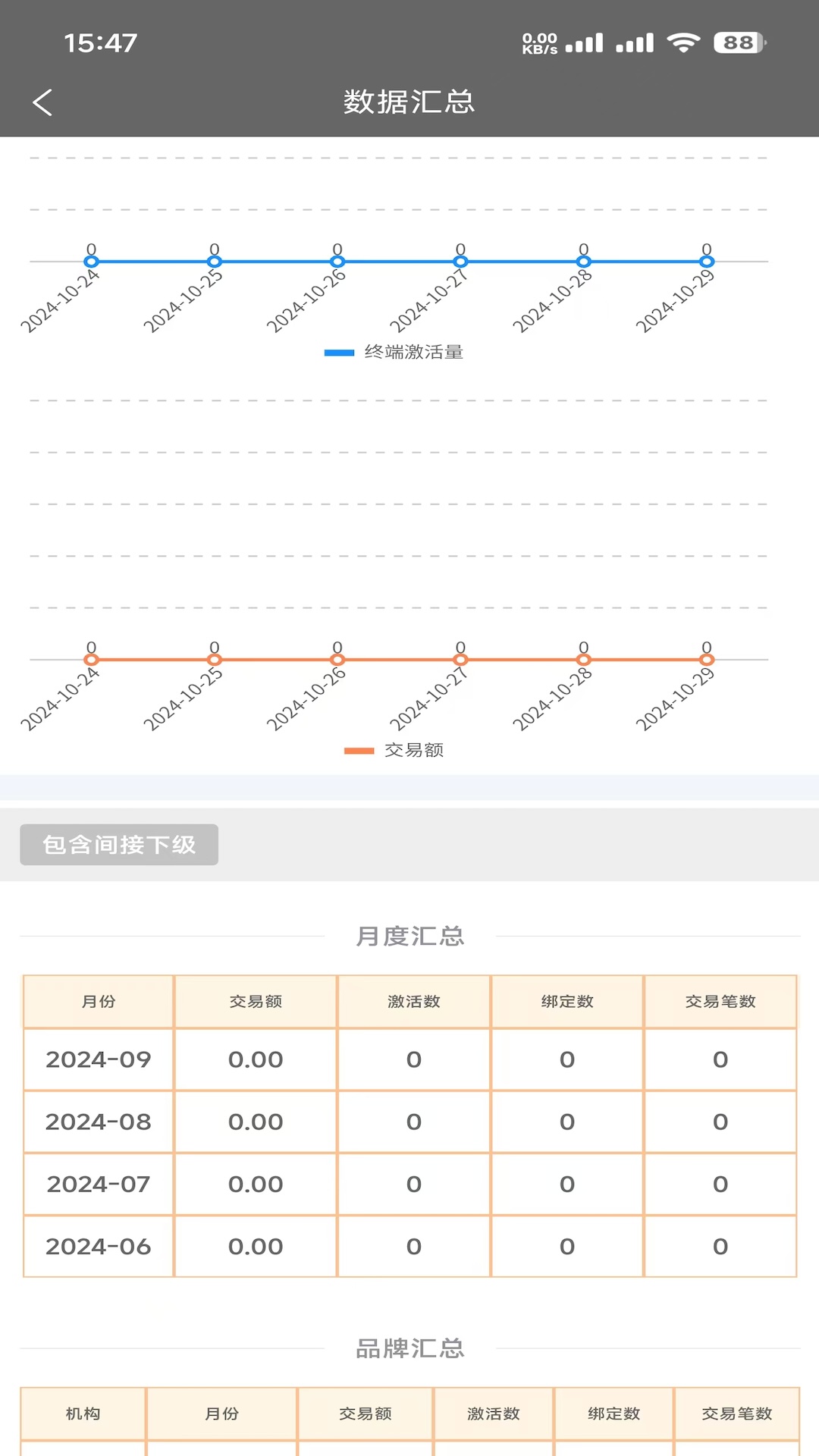Tap the 交易笔数 header in the 月度汇总 table
Image resolution: width=819 pixels, height=1456 pixels.
coord(720,1002)
